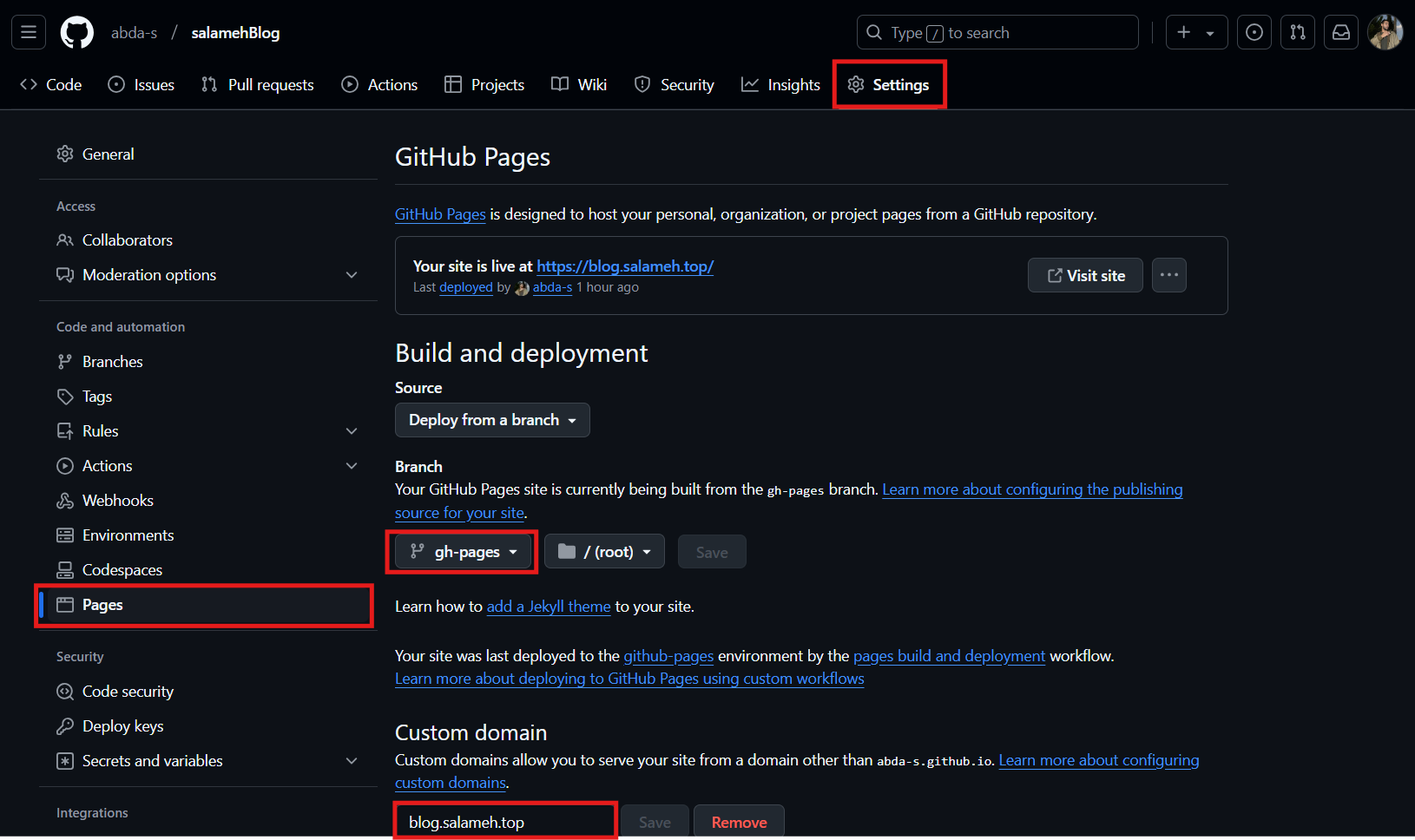The image size is (1415, 840).
Task: Click the user profile avatar
Action: pos(1385,33)
